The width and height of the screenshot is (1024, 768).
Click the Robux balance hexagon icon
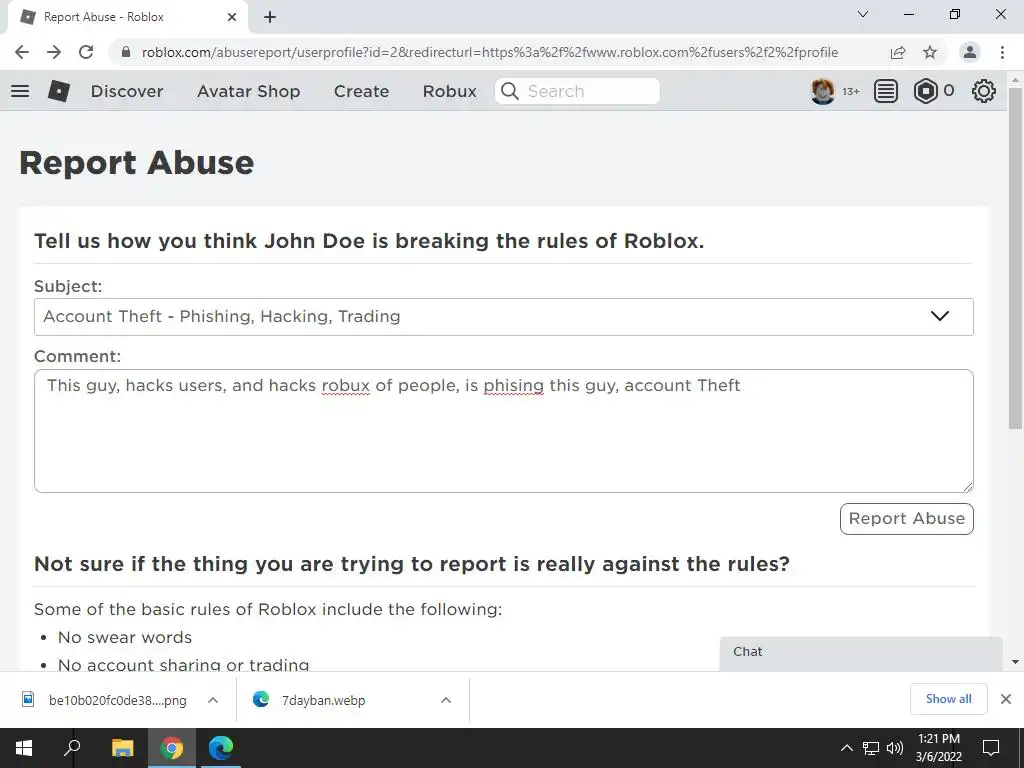point(925,91)
